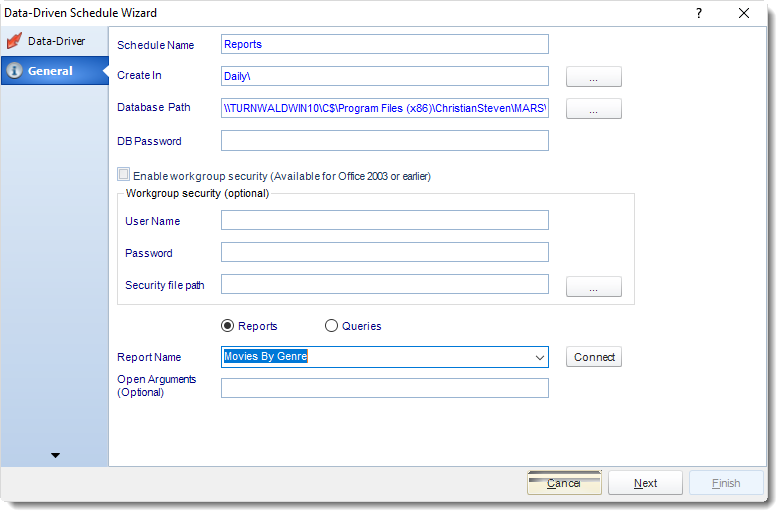
Task: Click the DB Password field
Action: point(385,141)
